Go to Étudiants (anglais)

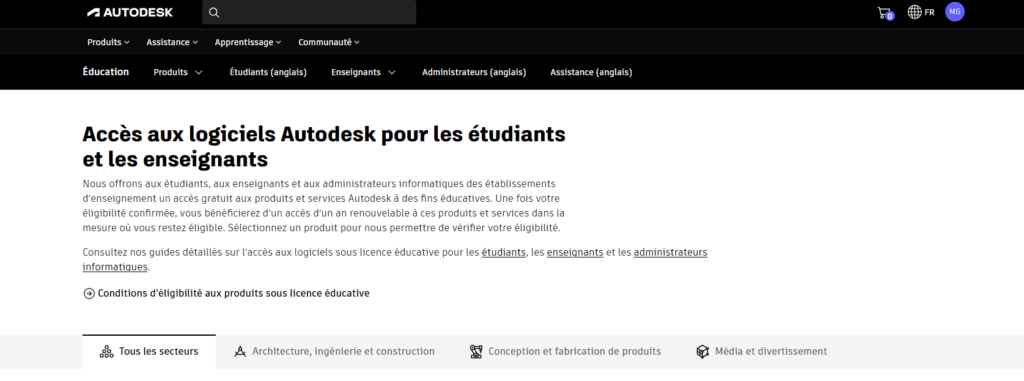(268, 73)
